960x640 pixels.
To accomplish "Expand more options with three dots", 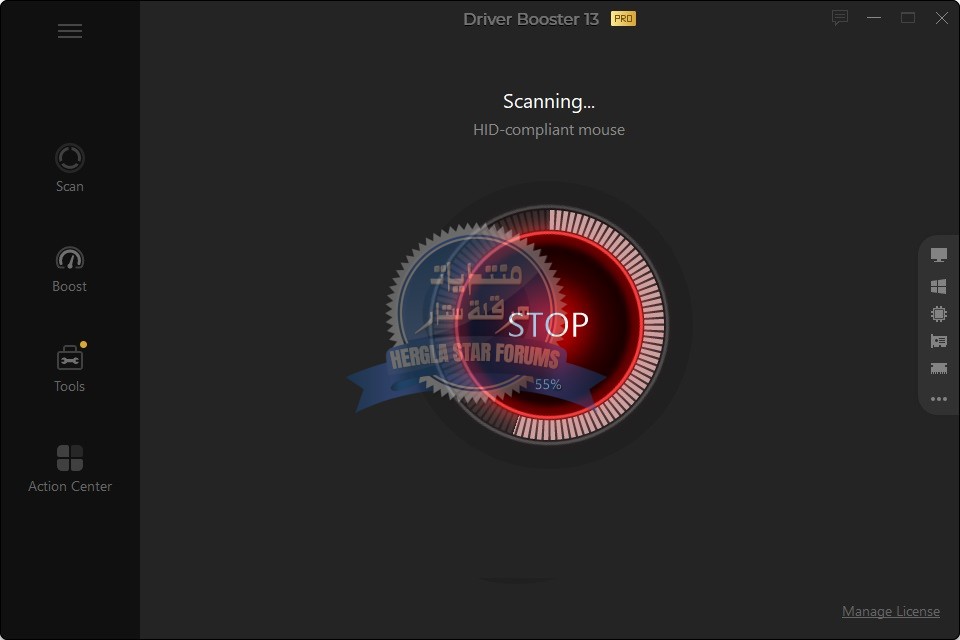I will [938, 399].
